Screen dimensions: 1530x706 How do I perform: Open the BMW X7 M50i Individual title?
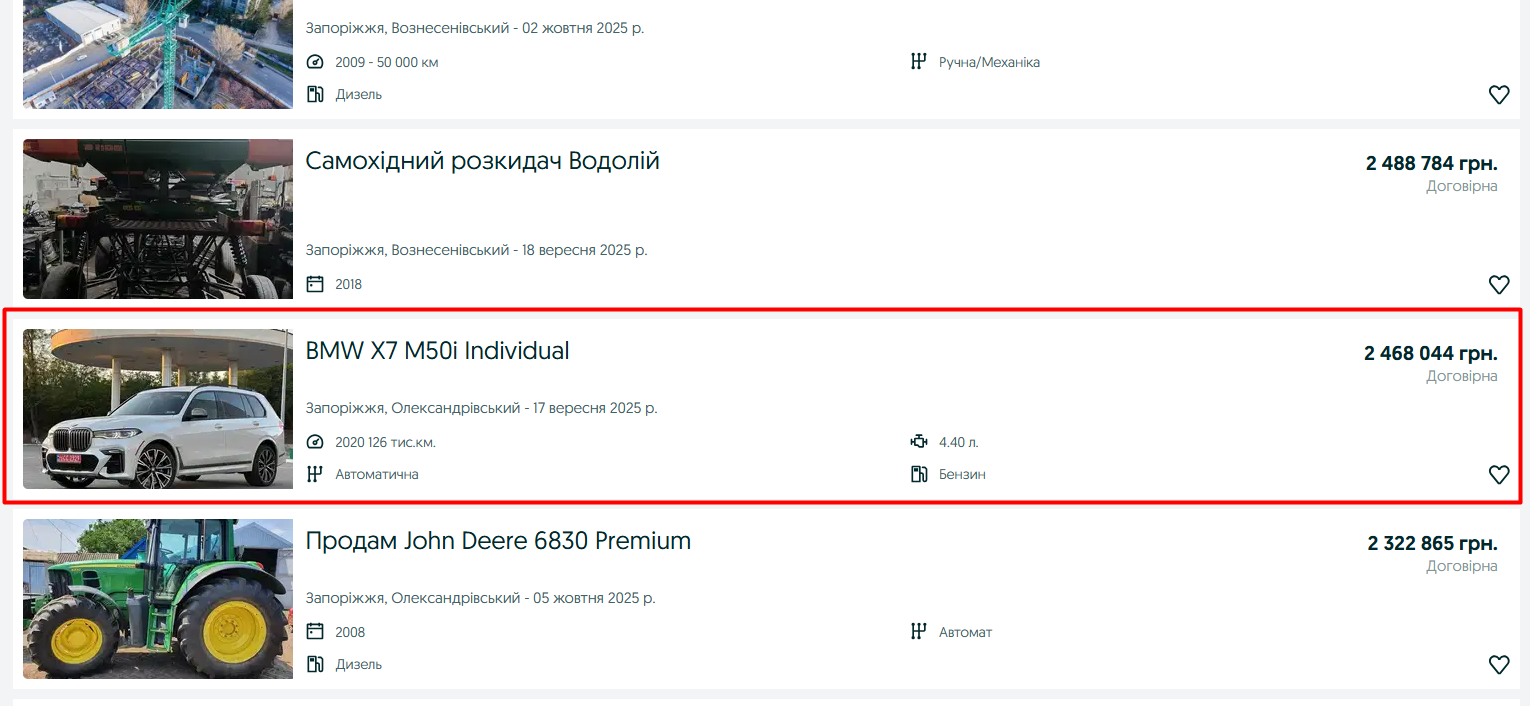[437, 351]
